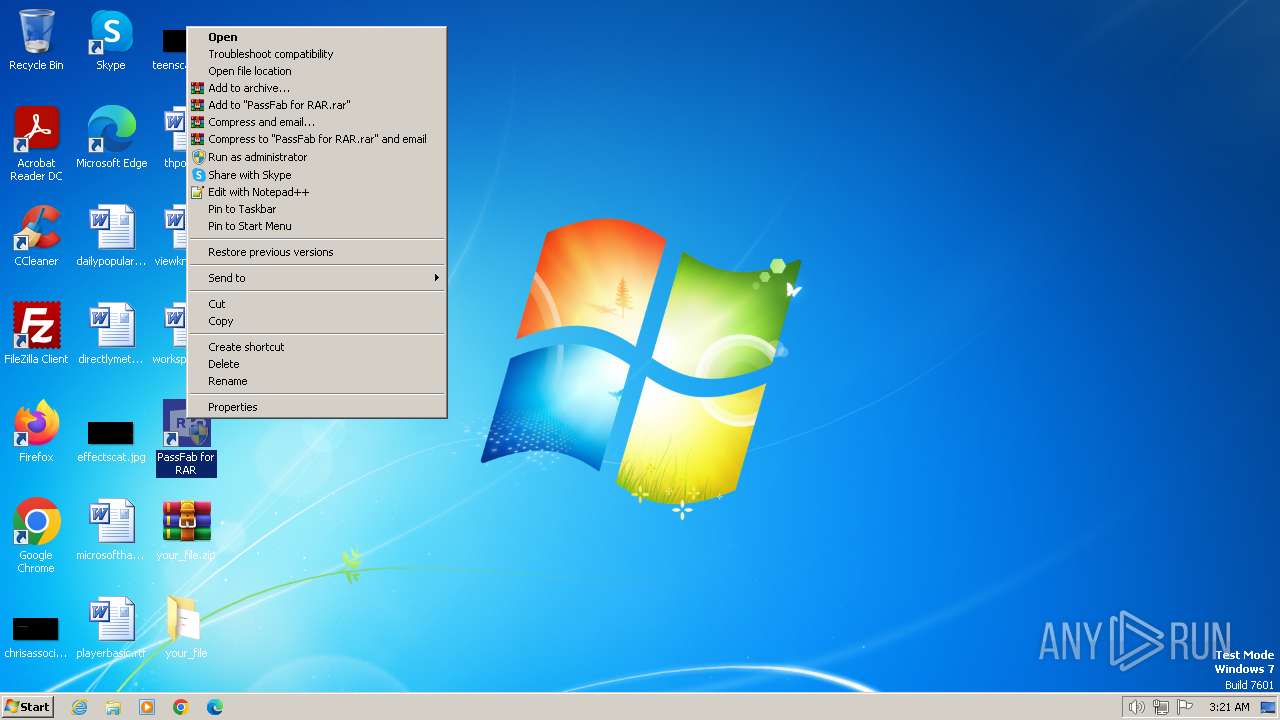Choose Pin to Start Menu
The image size is (1280, 720).
(x=316, y=226)
